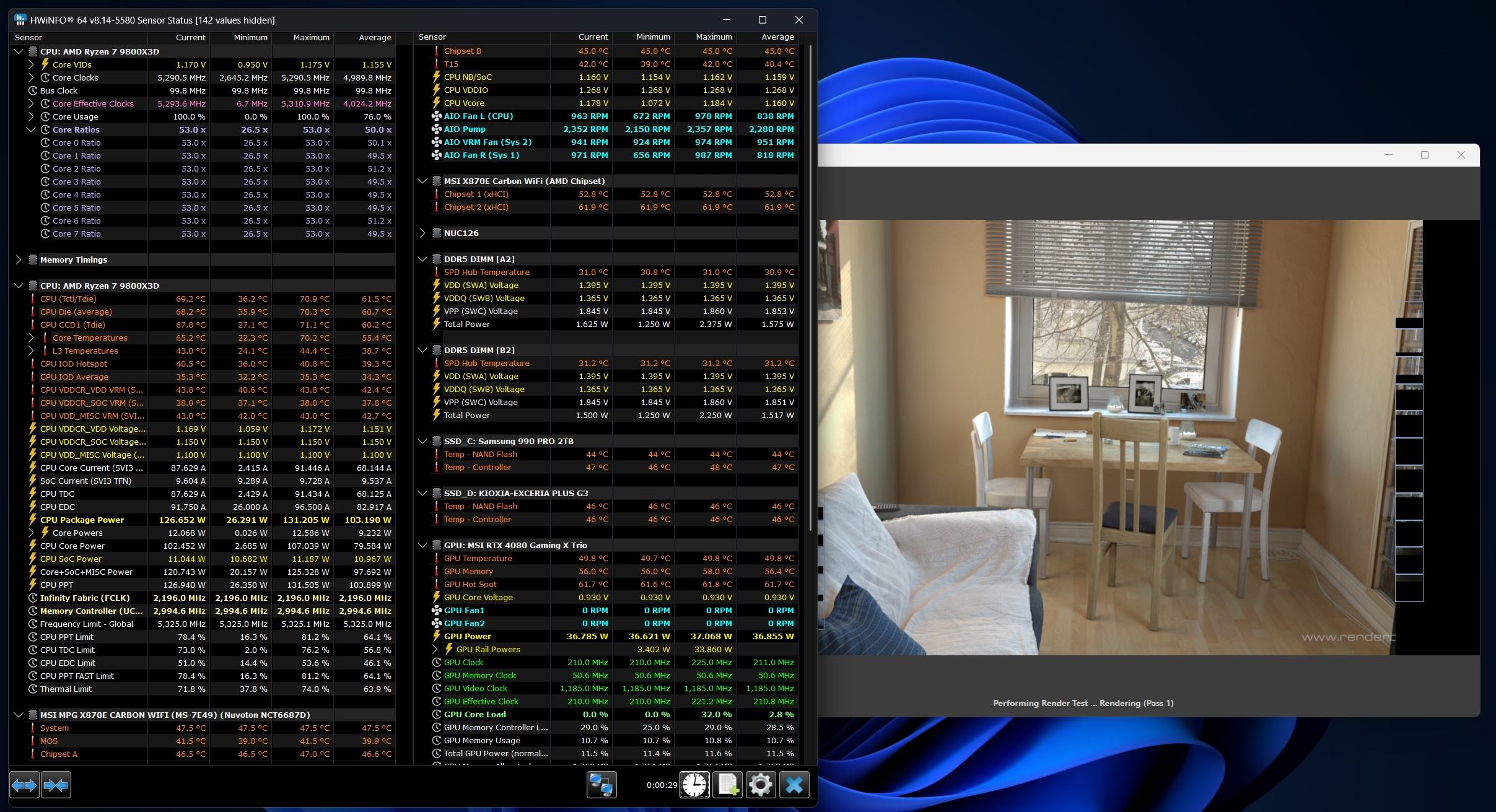Close sensors with the blue X icon
The image size is (1496, 812).
[794, 785]
